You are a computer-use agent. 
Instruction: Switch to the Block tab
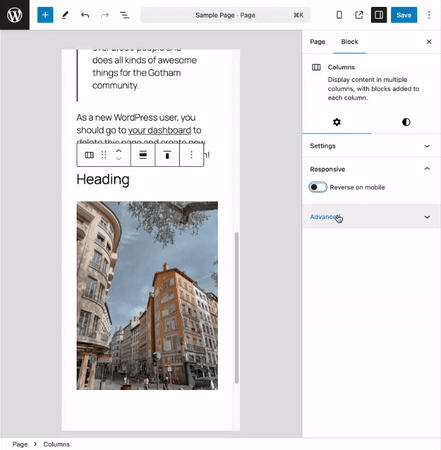349,42
